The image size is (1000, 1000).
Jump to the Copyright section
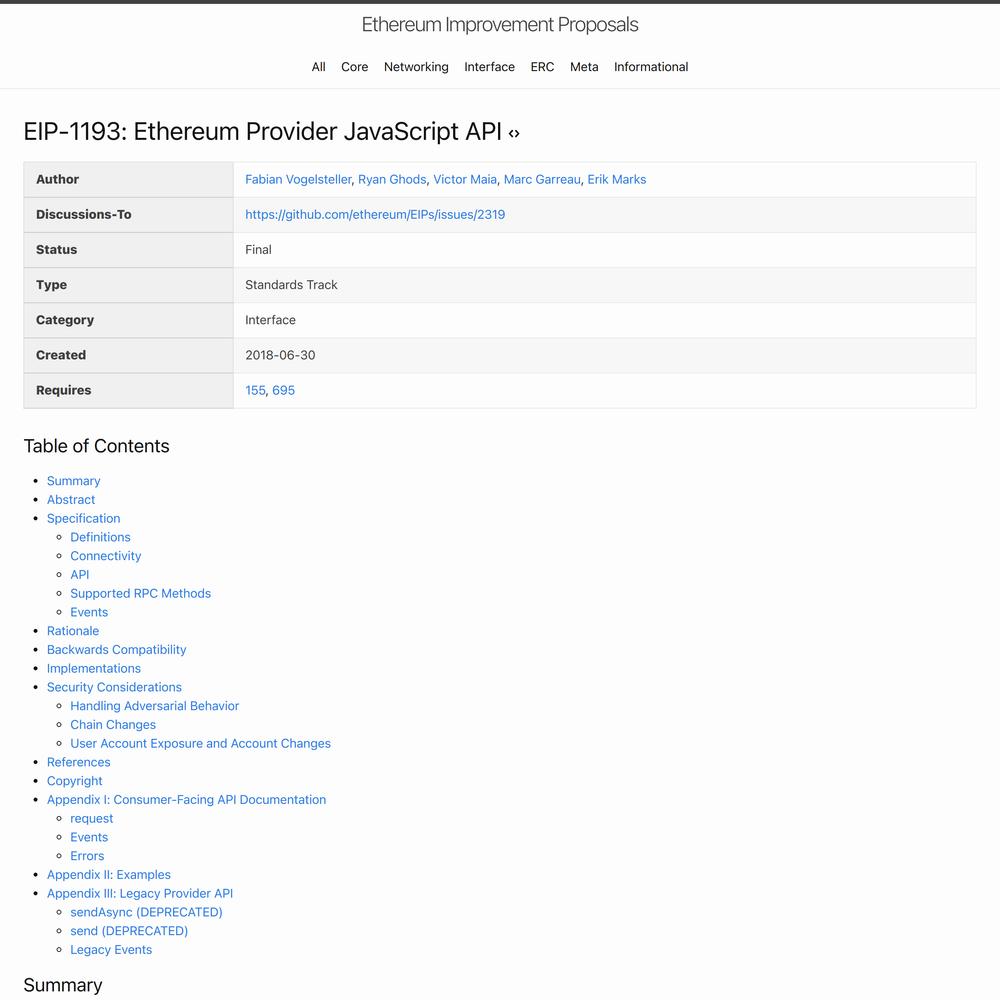75,781
